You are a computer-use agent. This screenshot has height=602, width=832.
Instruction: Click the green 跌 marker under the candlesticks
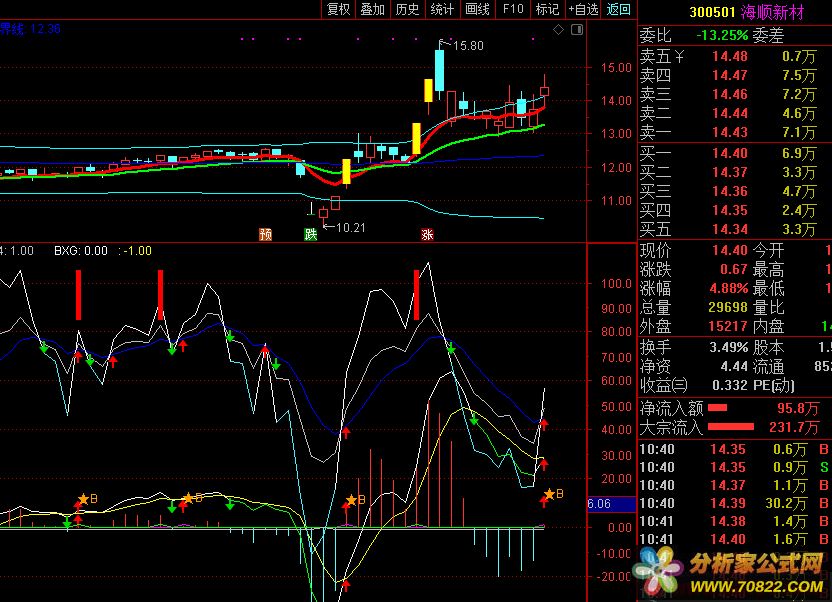(310, 235)
